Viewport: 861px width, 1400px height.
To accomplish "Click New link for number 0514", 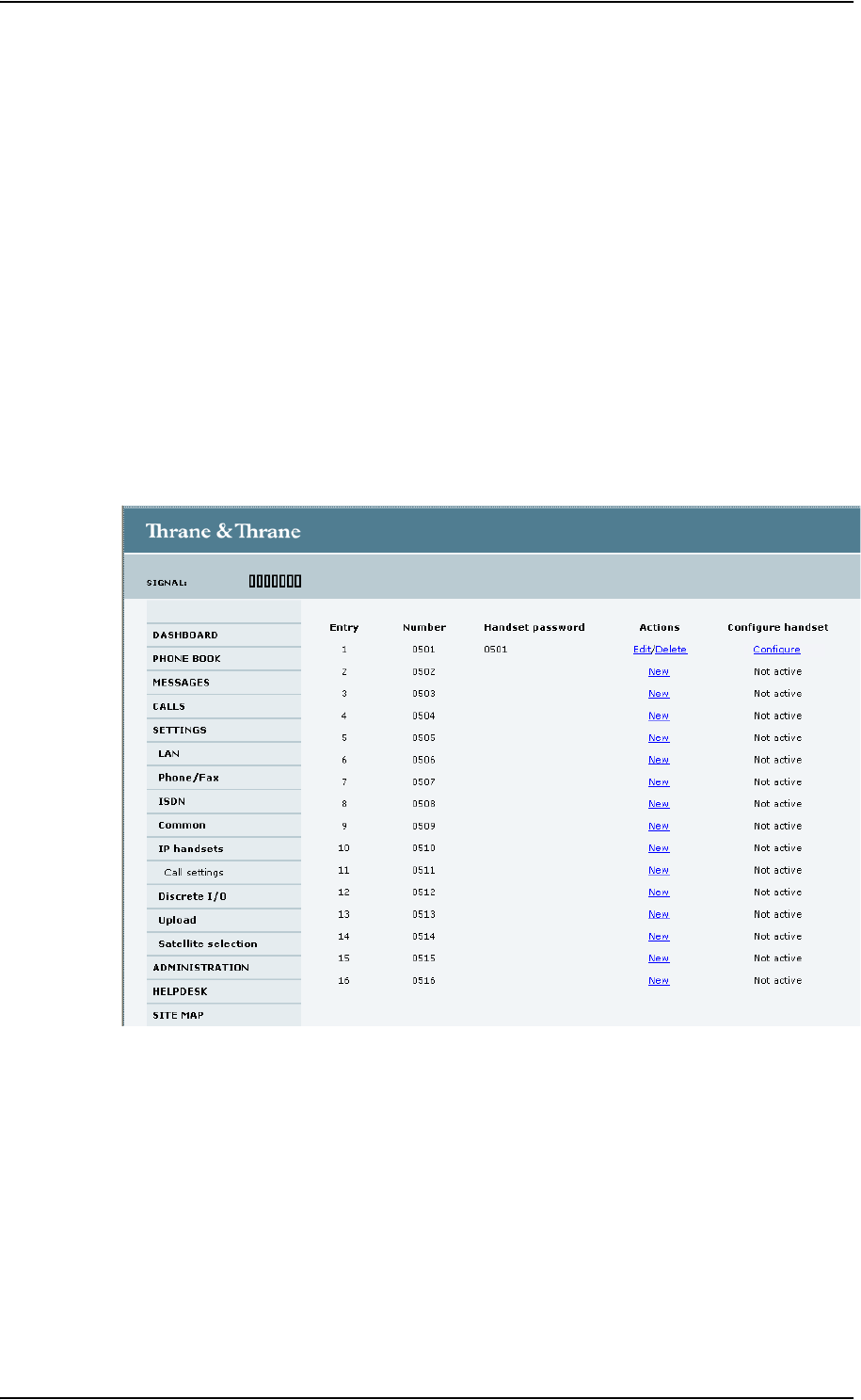I will pyautogui.click(x=659, y=937).
